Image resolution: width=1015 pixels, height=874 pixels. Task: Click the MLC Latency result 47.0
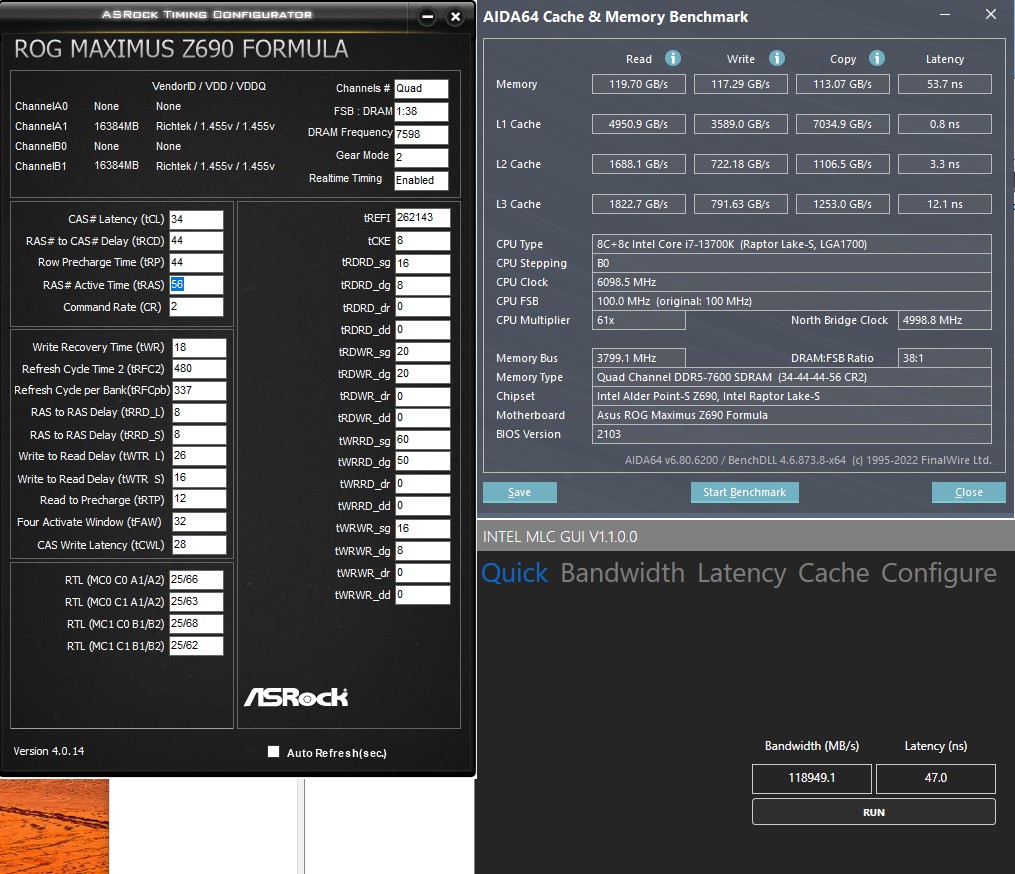tap(935, 778)
